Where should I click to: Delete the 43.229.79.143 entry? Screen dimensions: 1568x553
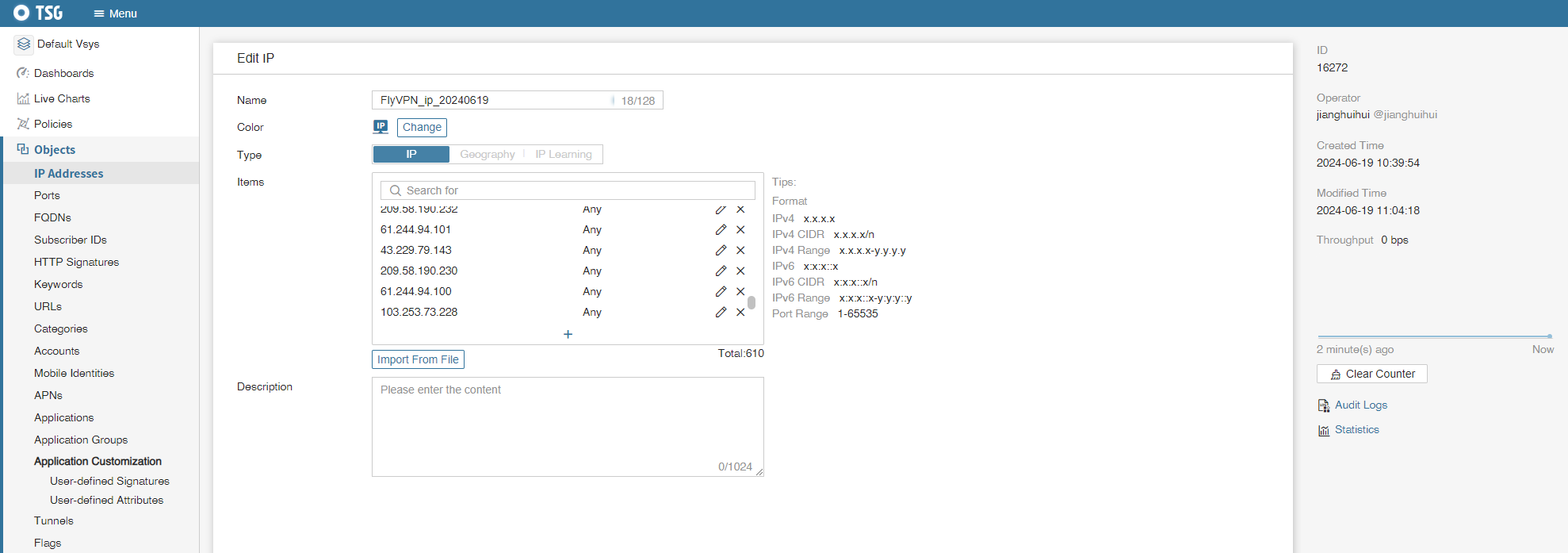pyautogui.click(x=740, y=251)
